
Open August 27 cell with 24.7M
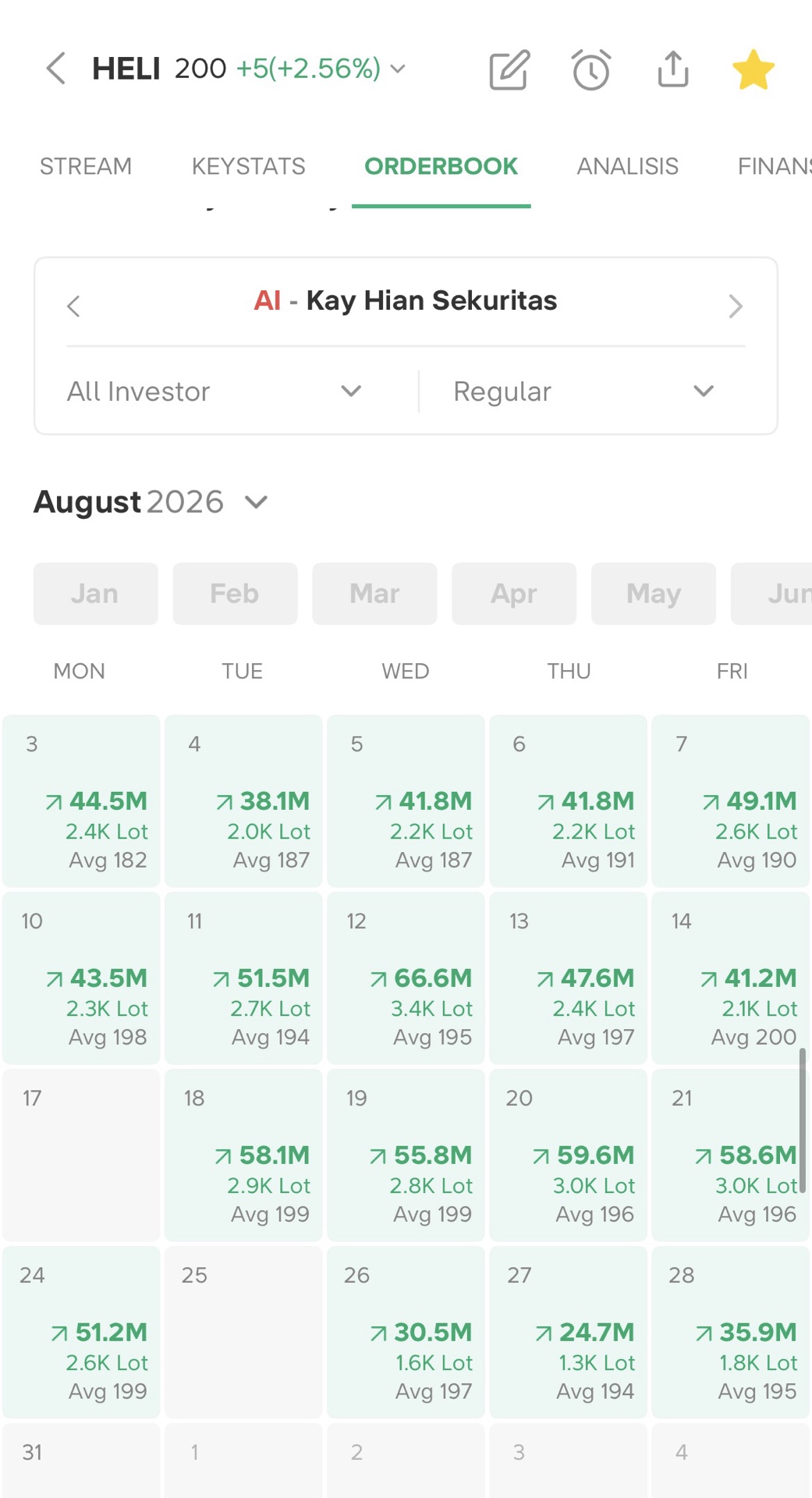coord(568,1332)
